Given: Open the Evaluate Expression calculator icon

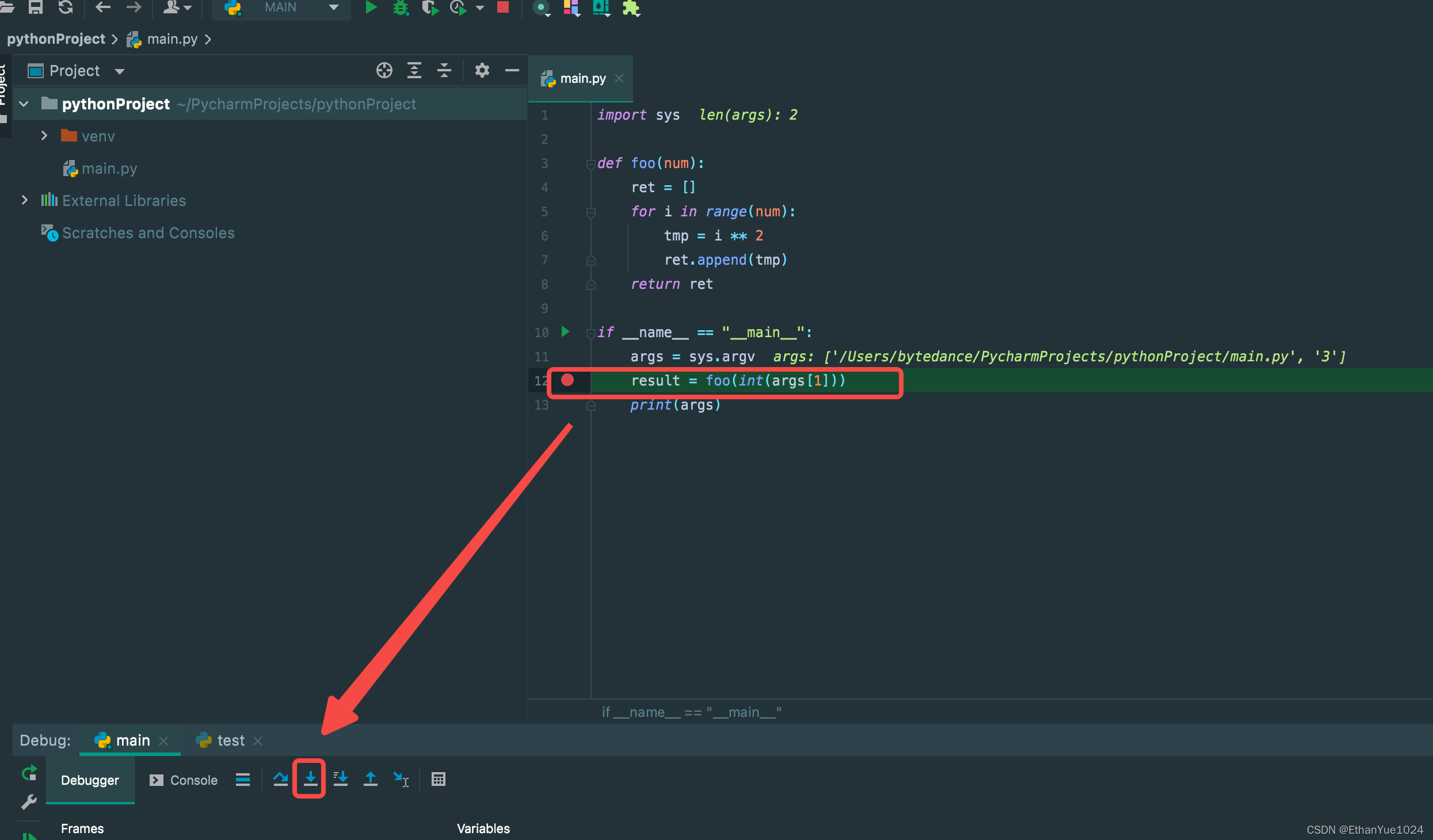Looking at the screenshot, I should (439, 779).
